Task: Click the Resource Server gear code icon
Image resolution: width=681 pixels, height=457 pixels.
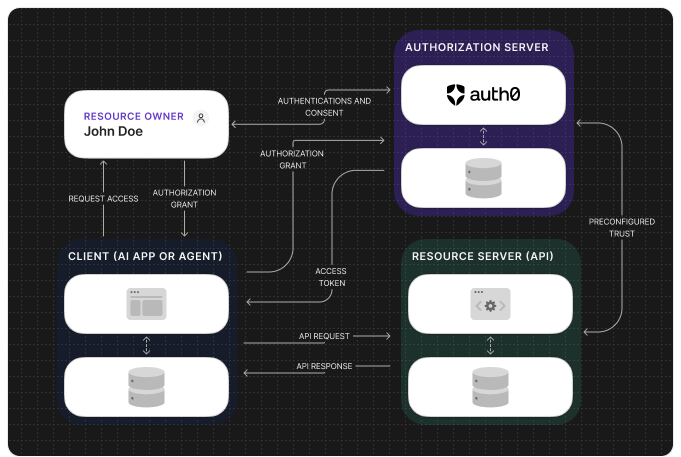Action: [x=490, y=304]
